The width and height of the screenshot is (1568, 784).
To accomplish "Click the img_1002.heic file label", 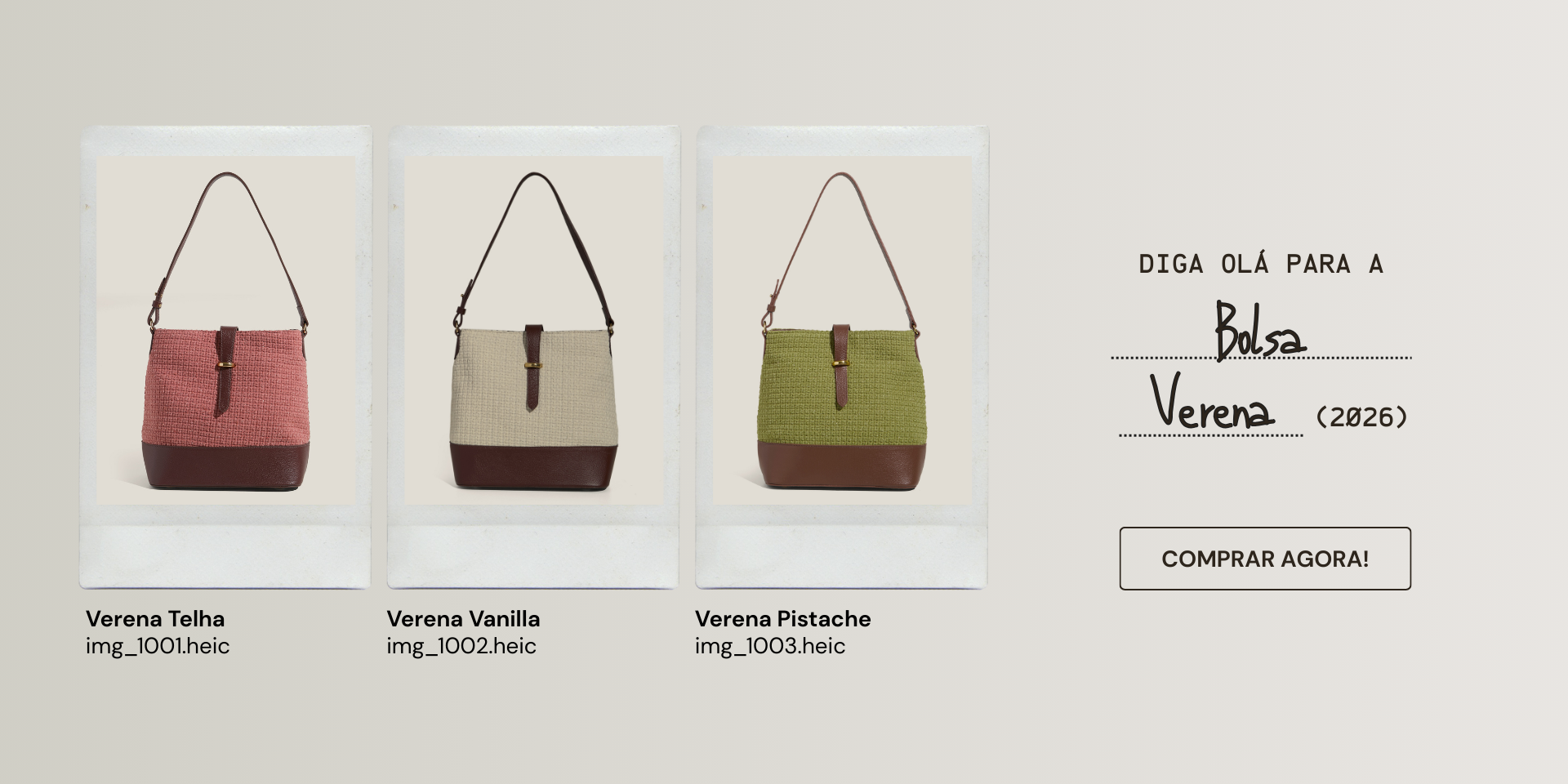I will (461, 646).
